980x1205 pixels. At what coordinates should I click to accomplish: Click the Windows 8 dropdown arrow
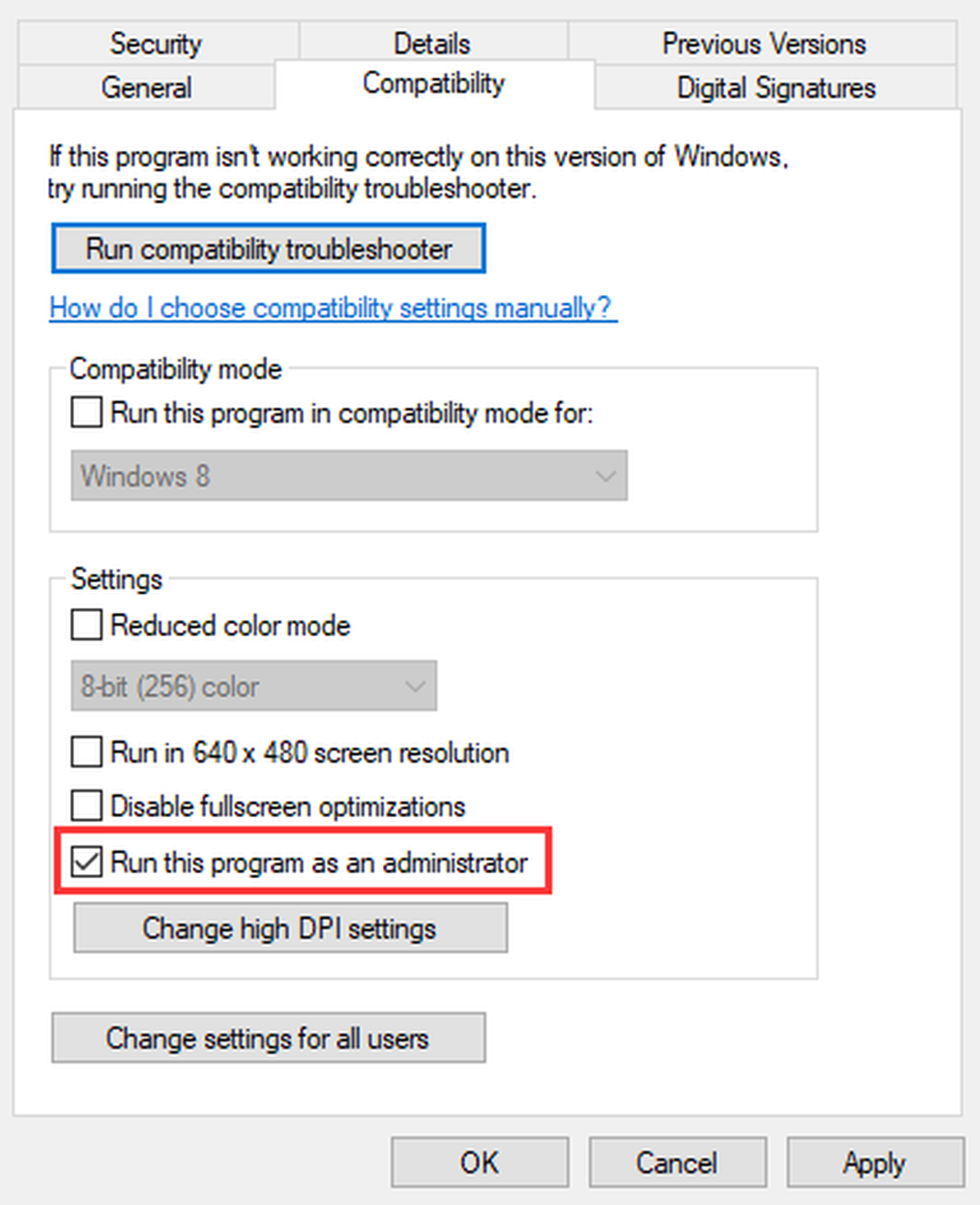[605, 475]
